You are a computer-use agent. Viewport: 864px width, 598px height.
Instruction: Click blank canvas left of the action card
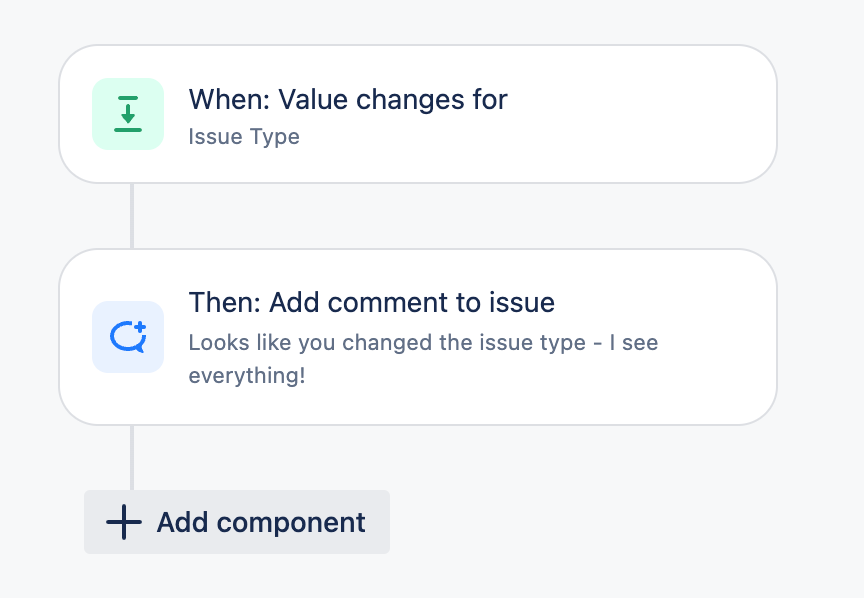[x=28, y=337]
